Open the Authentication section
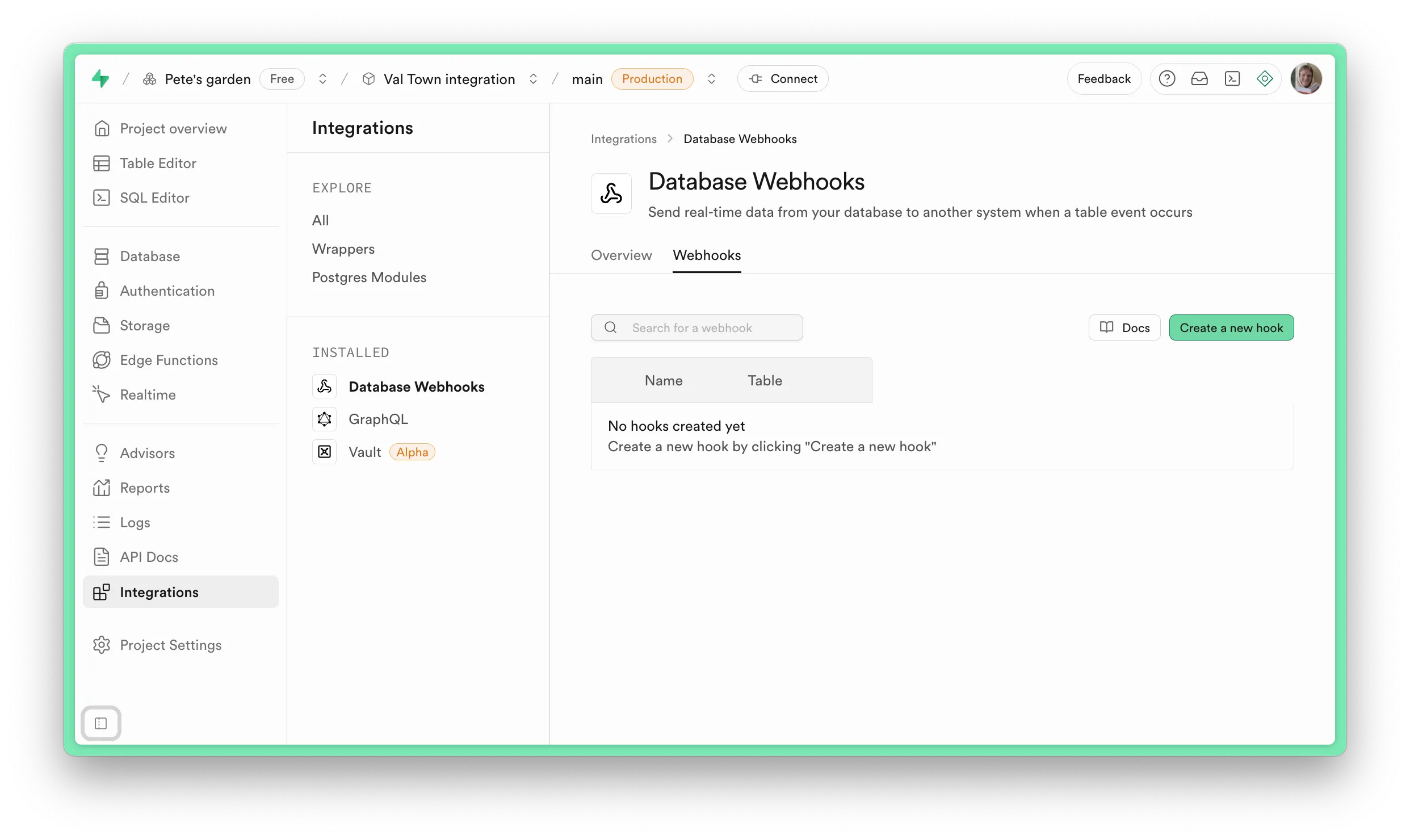Image resolution: width=1410 pixels, height=840 pixels. click(166, 291)
